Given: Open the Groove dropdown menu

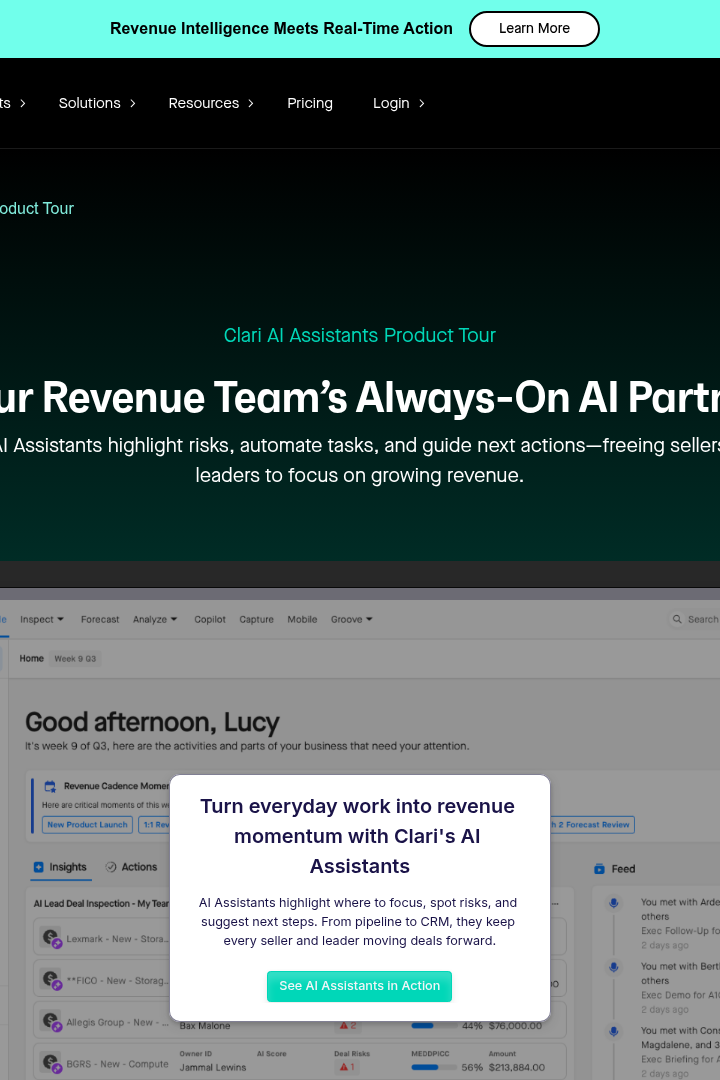Looking at the screenshot, I should point(351,619).
